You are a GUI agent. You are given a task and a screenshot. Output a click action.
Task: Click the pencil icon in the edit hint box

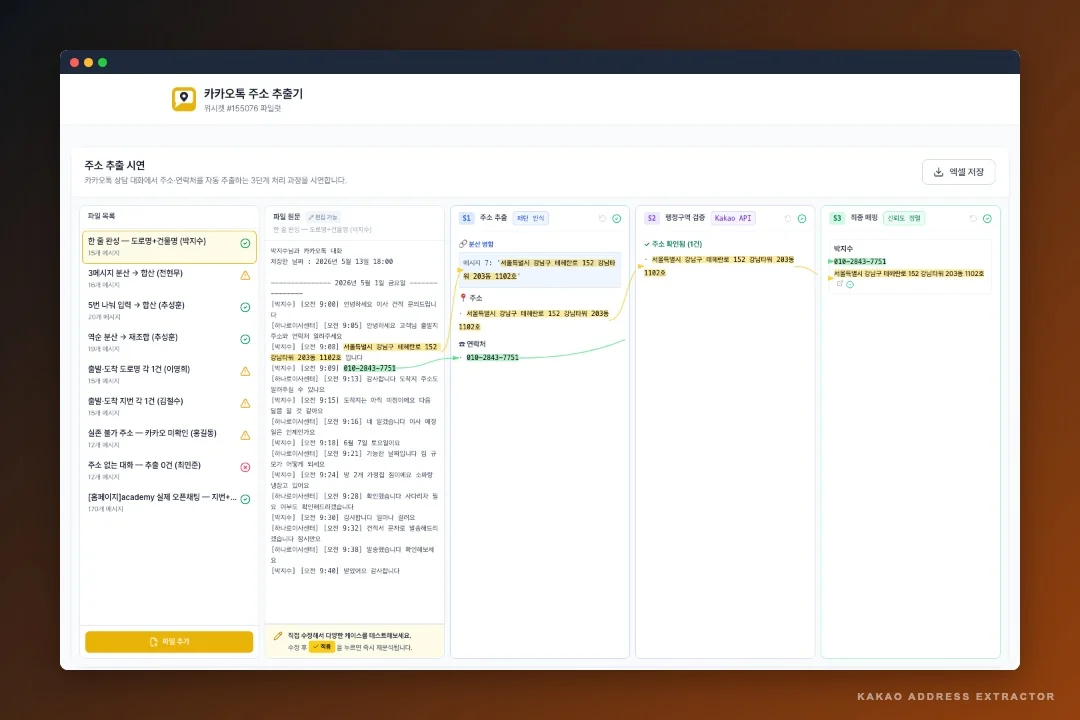pyautogui.click(x=278, y=636)
